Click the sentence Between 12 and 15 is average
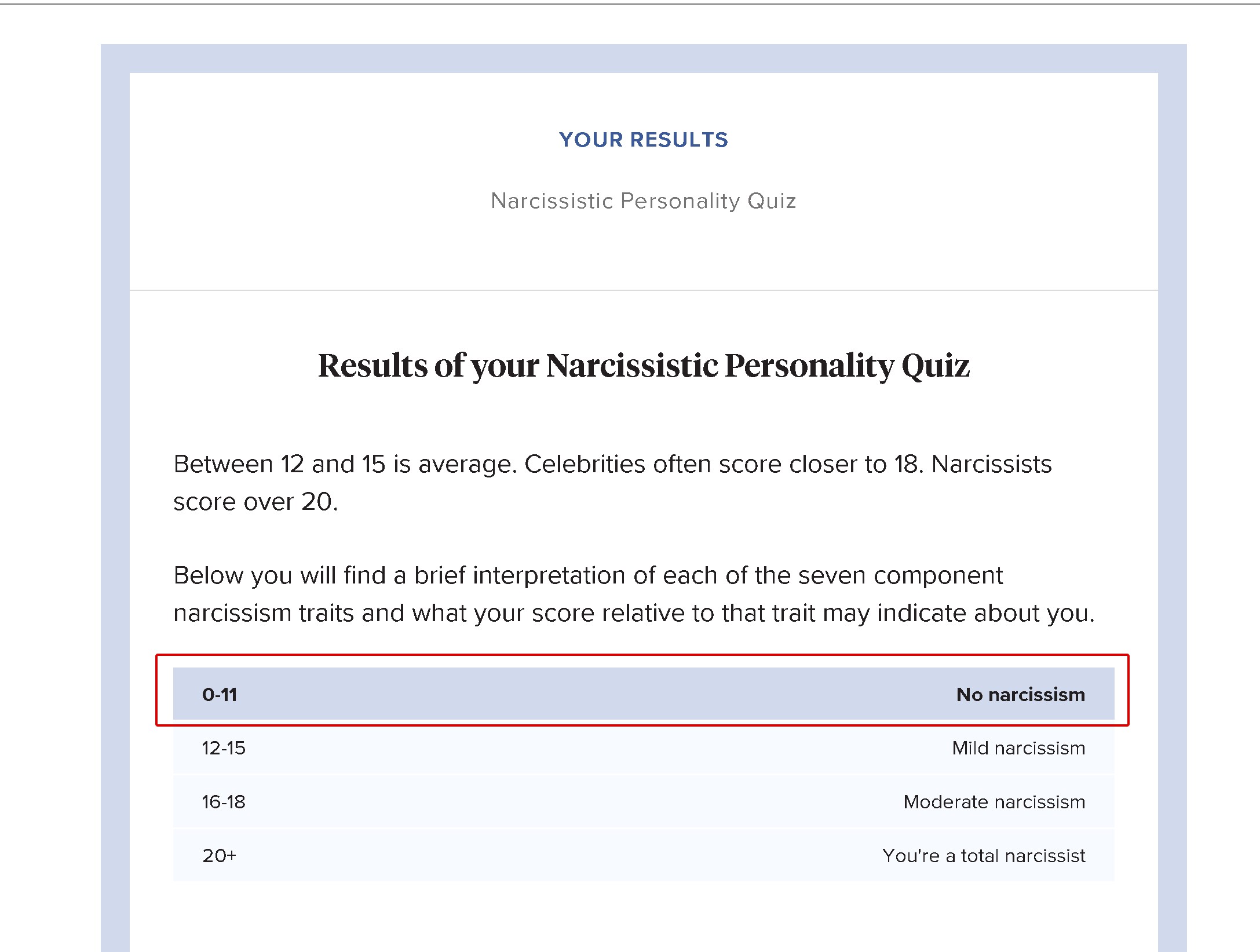Image resolution: width=1260 pixels, height=952 pixels. point(345,464)
